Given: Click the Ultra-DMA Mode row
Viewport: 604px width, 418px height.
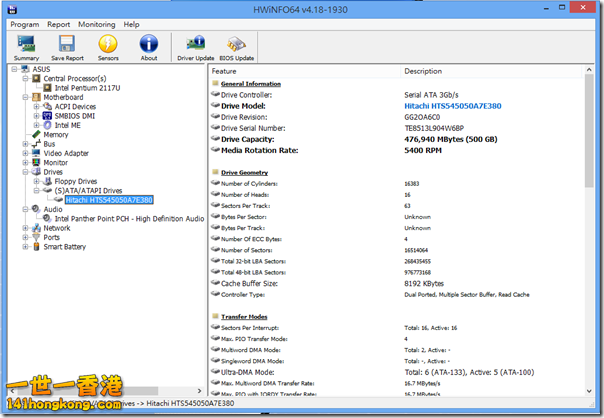Looking at the screenshot, I should pos(397,372).
